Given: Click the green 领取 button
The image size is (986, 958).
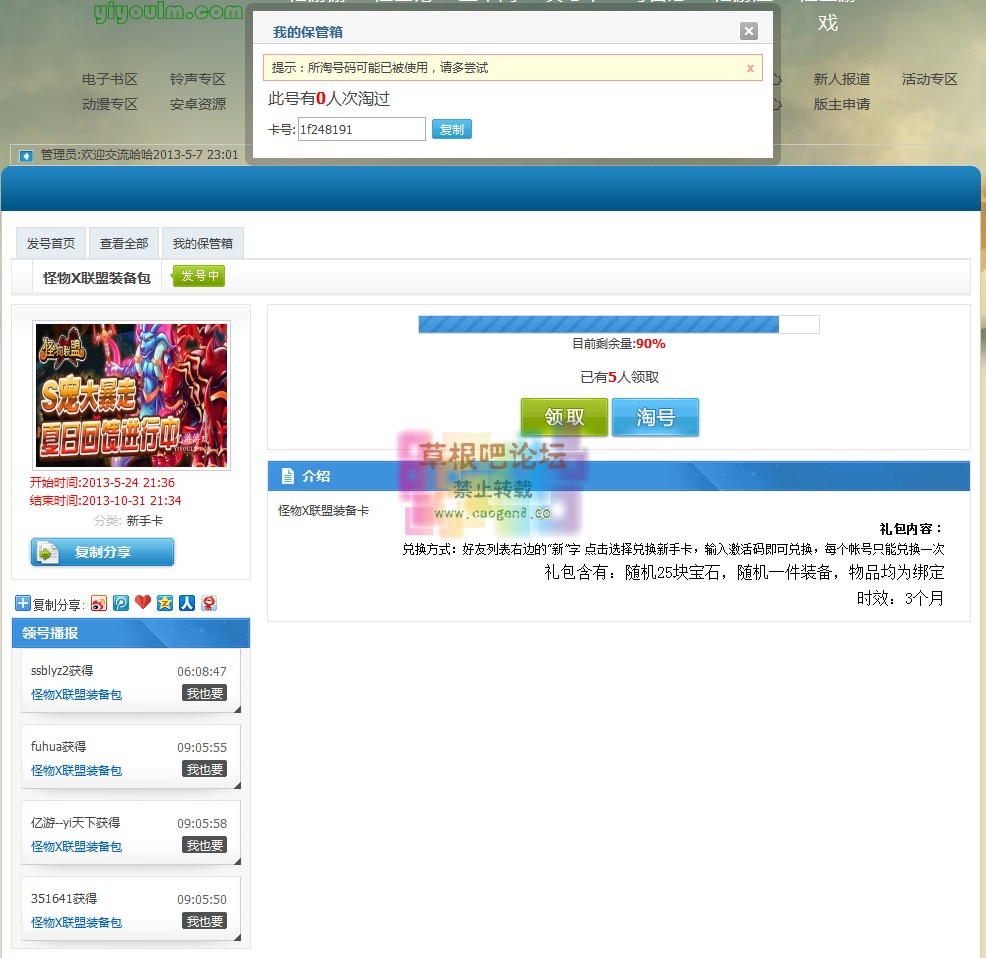Looking at the screenshot, I should click(563, 418).
